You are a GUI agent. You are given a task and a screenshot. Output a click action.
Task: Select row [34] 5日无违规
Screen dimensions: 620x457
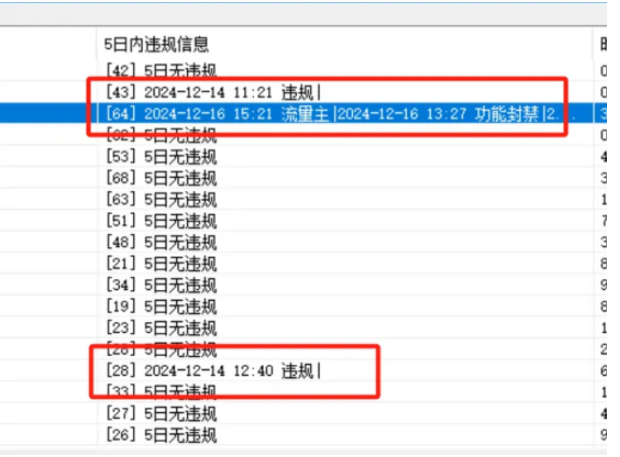(x=160, y=285)
